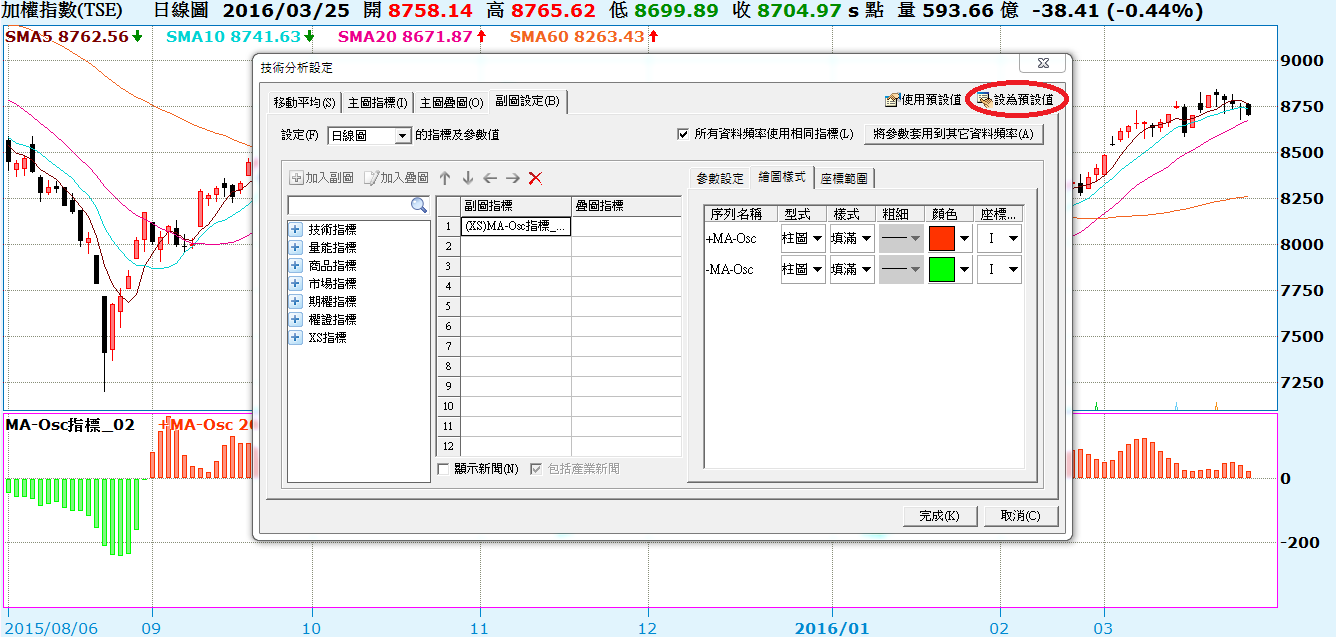Viewport: 1336px width, 637px height.
Task: Click the move right arrow icon
Action: click(512, 178)
